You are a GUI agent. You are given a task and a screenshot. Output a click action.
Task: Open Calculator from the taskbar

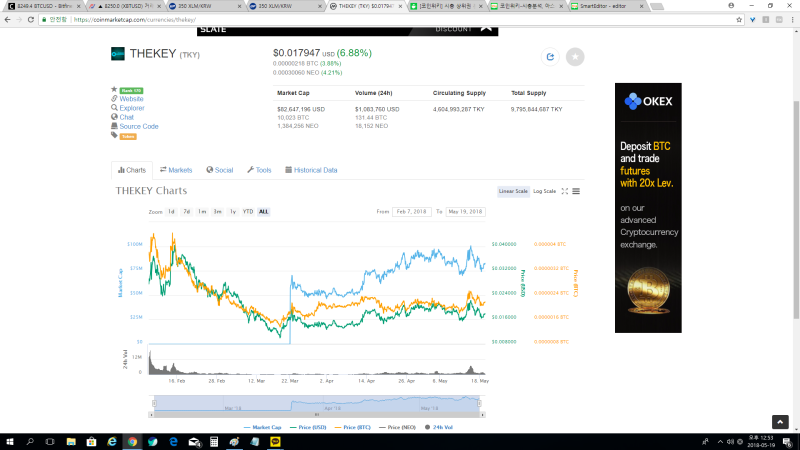214,442
